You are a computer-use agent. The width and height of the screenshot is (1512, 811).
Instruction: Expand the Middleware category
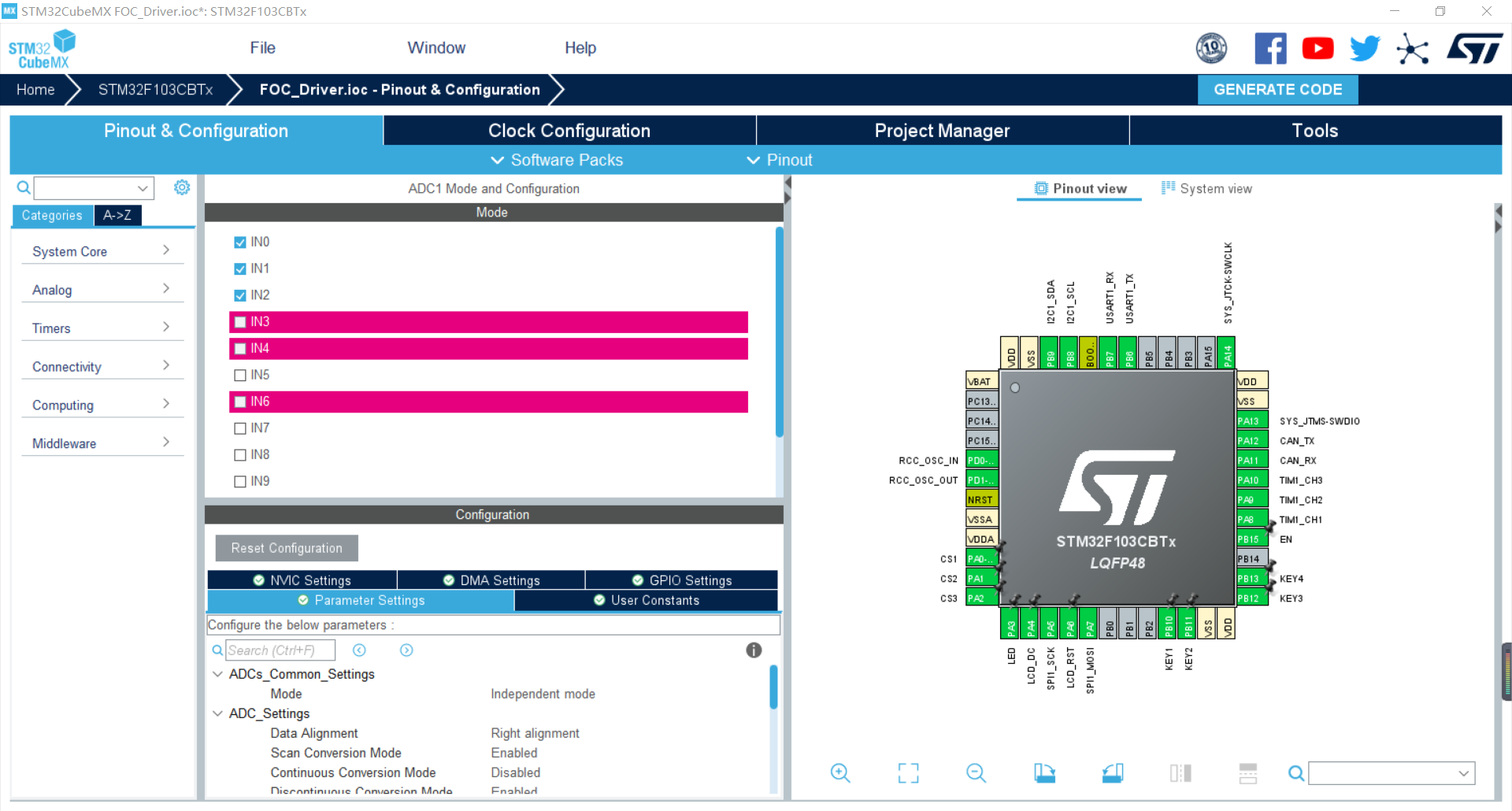[x=102, y=443]
